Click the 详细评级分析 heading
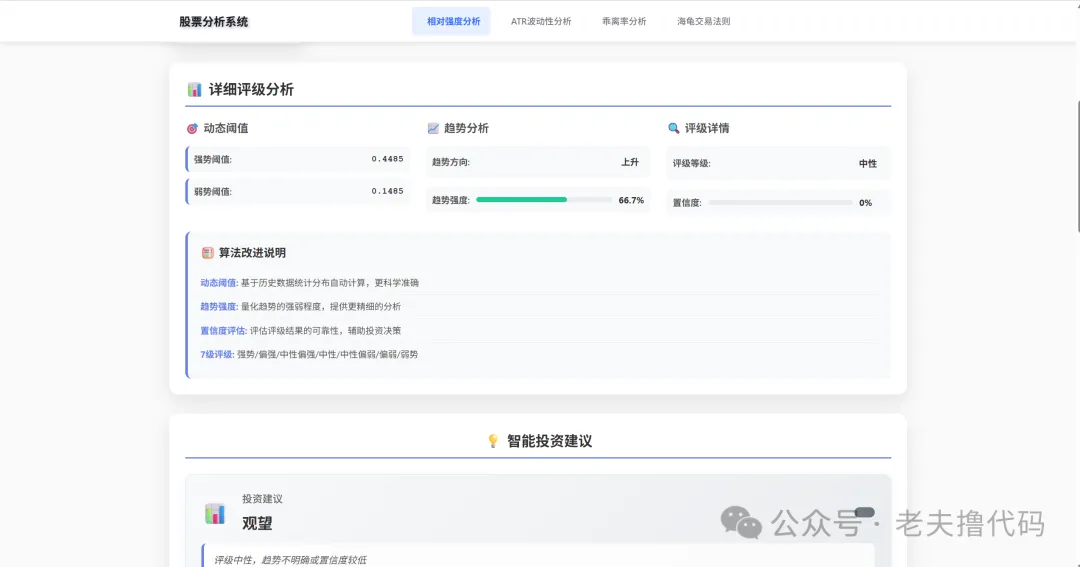The image size is (1080, 567). (251, 90)
